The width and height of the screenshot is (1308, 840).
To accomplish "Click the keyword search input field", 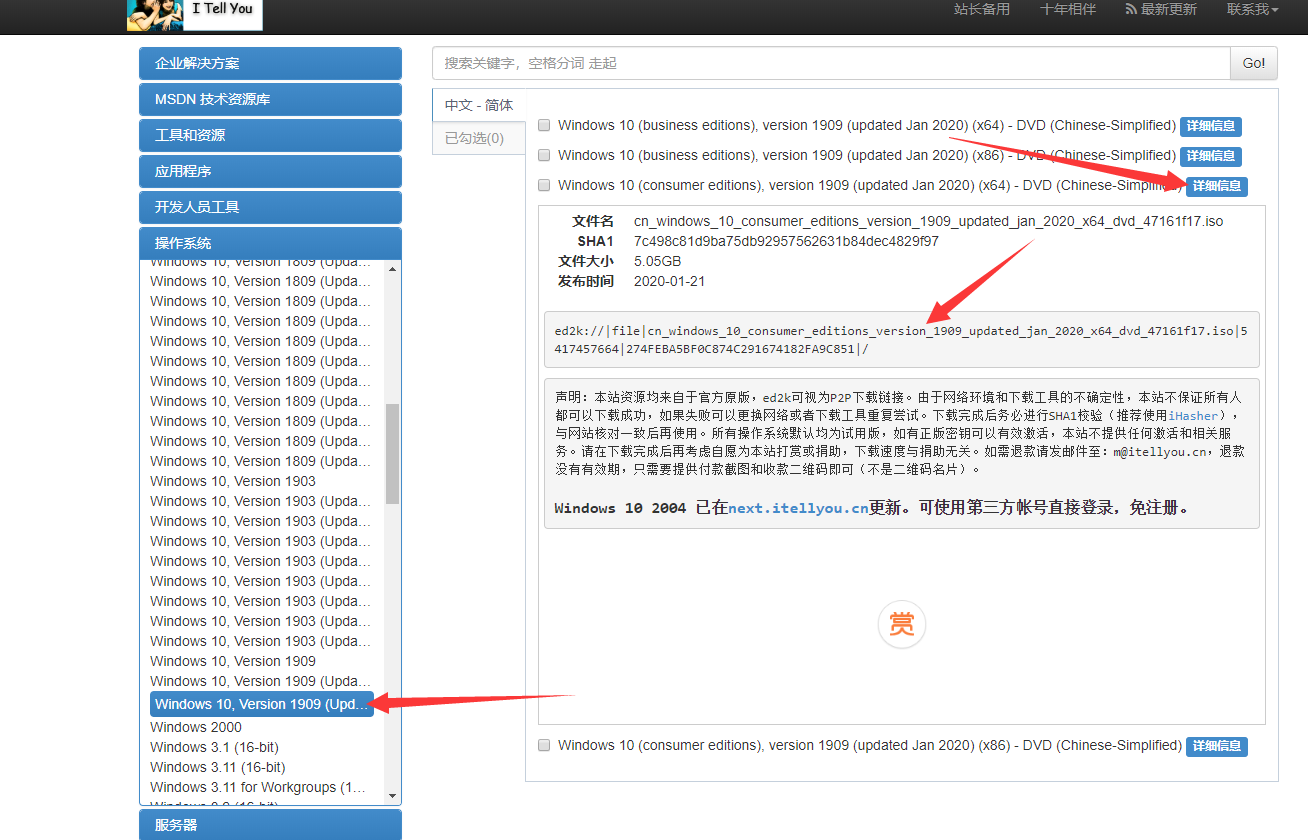I will click(830, 63).
